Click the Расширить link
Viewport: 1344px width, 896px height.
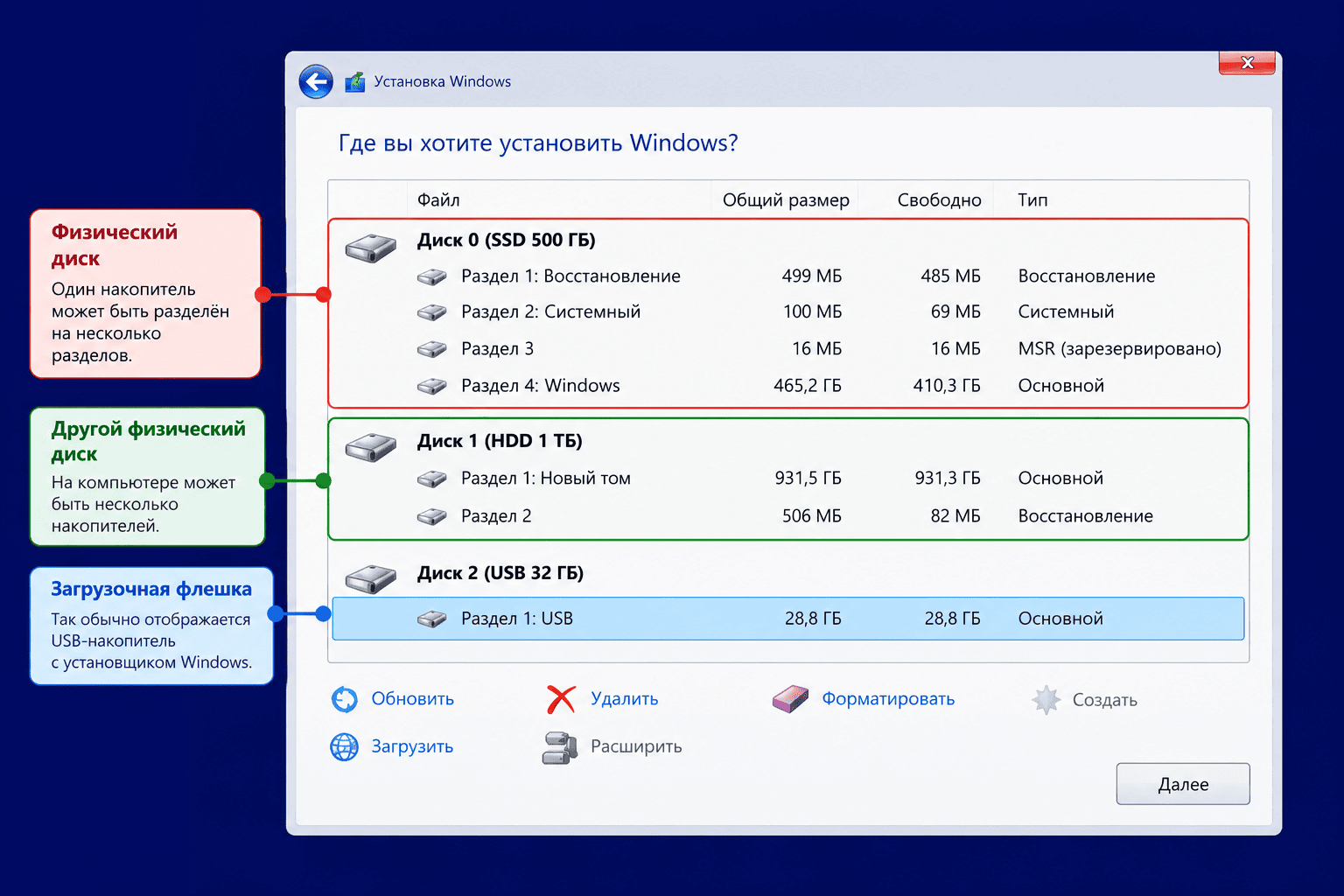pos(636,746)
